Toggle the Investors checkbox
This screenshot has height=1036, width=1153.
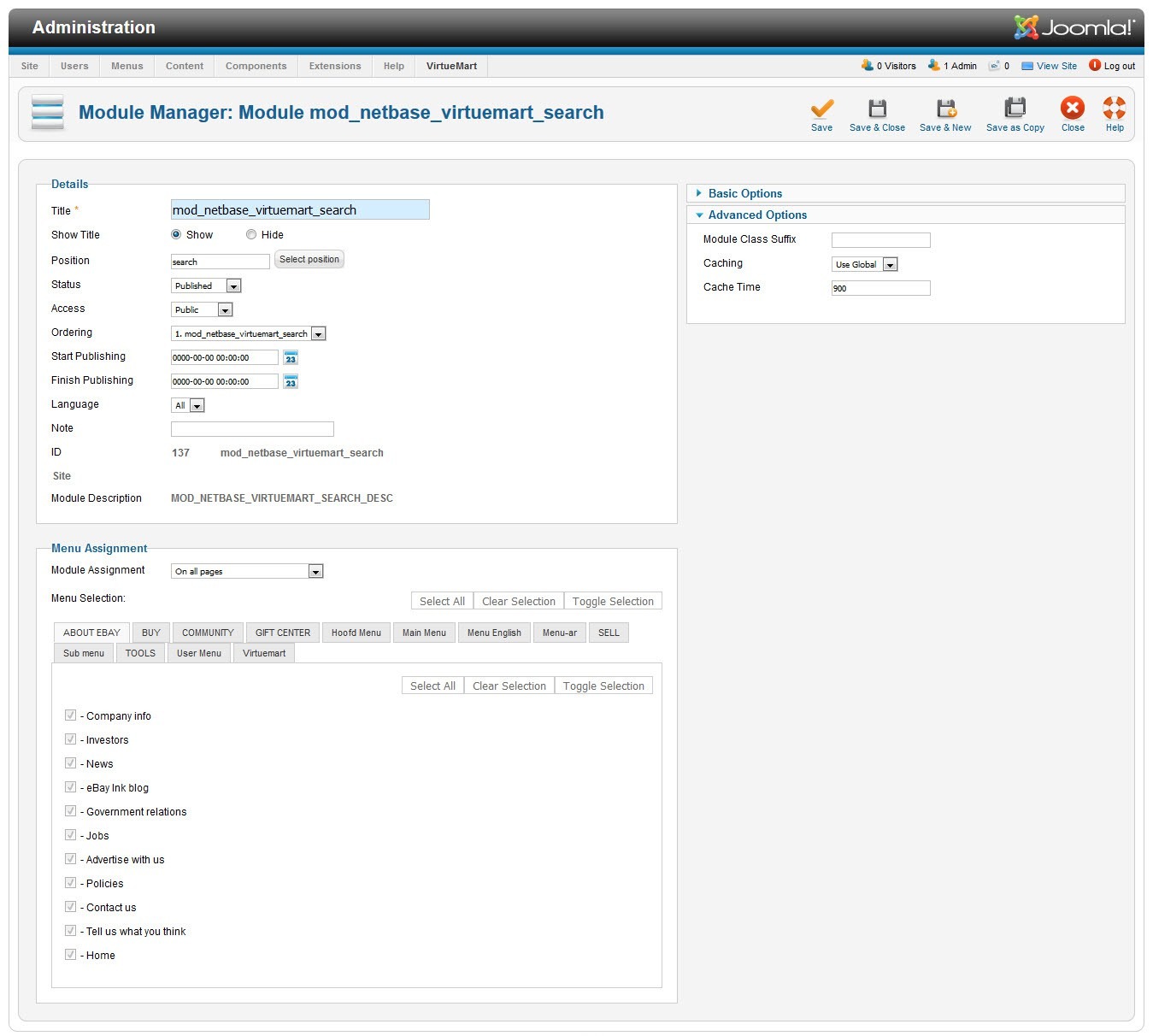point(70,739)
